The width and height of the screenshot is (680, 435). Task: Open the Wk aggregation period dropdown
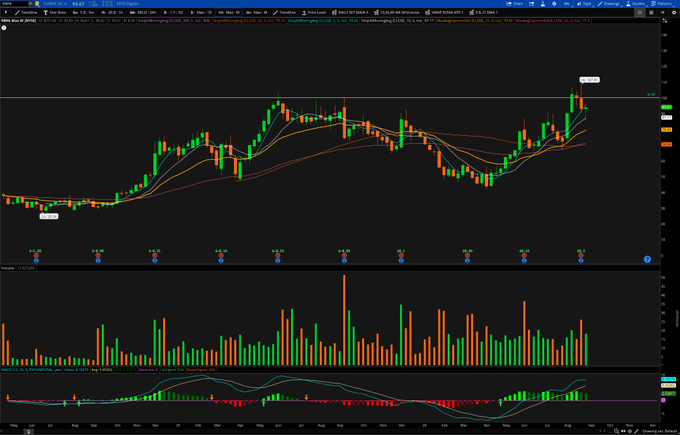566,3
